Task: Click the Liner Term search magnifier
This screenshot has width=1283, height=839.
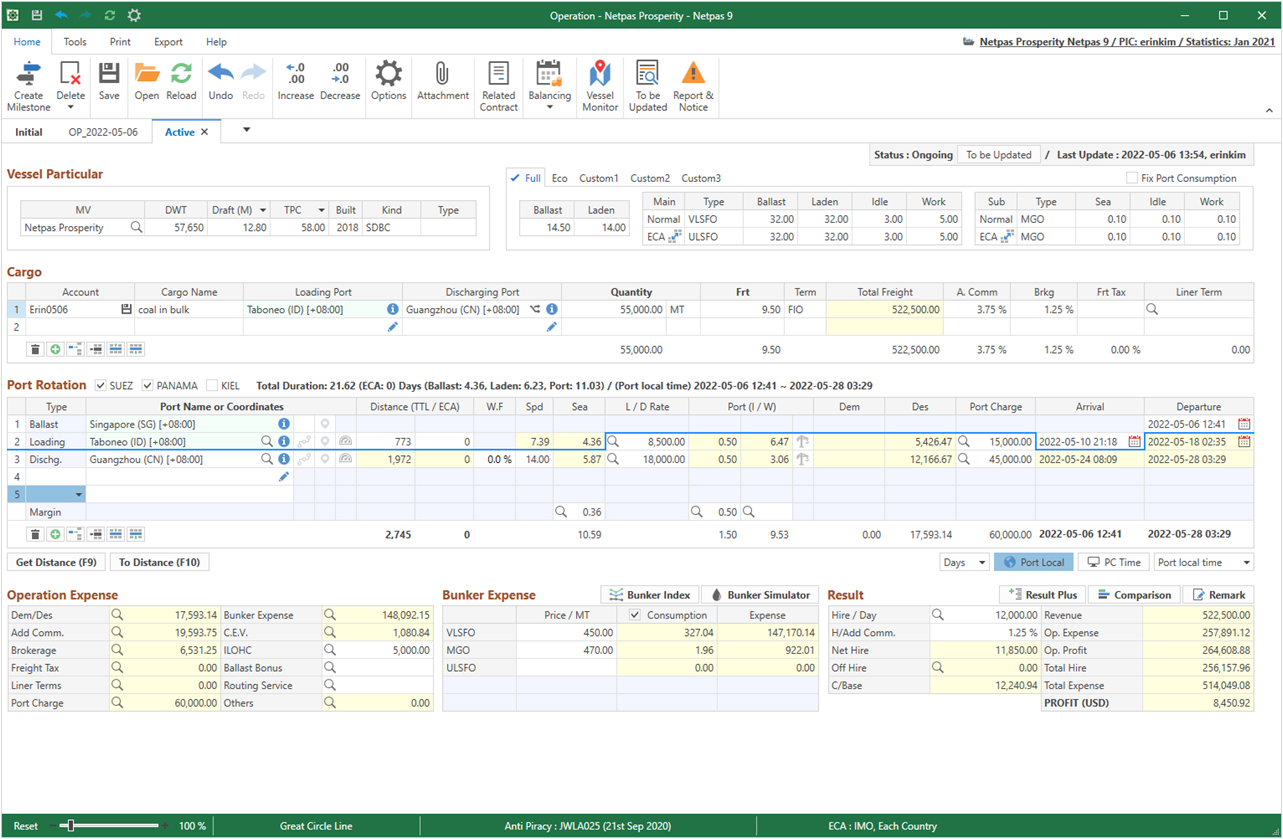Action: tap(1153, 310)
